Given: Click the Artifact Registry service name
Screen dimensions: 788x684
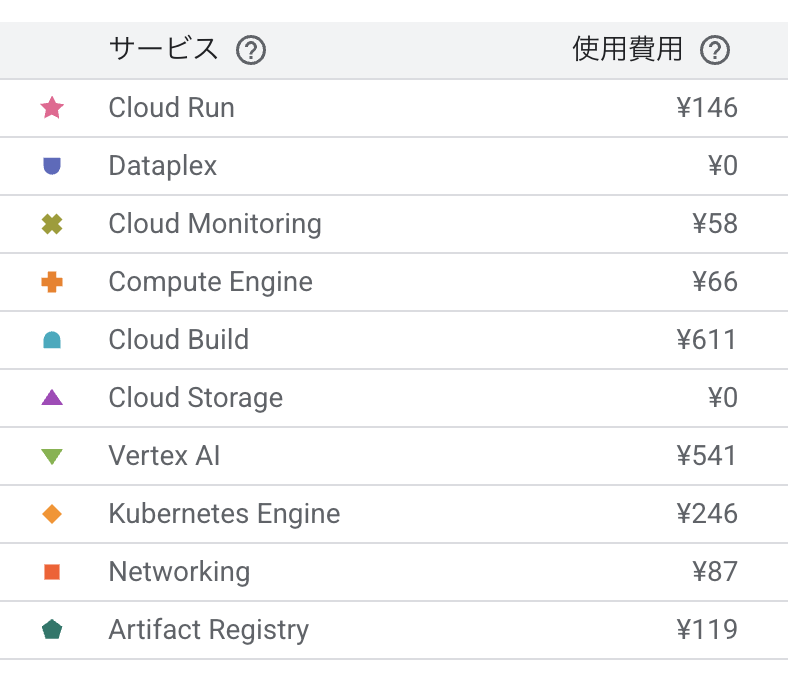Looking at the screenshot, I should click(208, 630).
